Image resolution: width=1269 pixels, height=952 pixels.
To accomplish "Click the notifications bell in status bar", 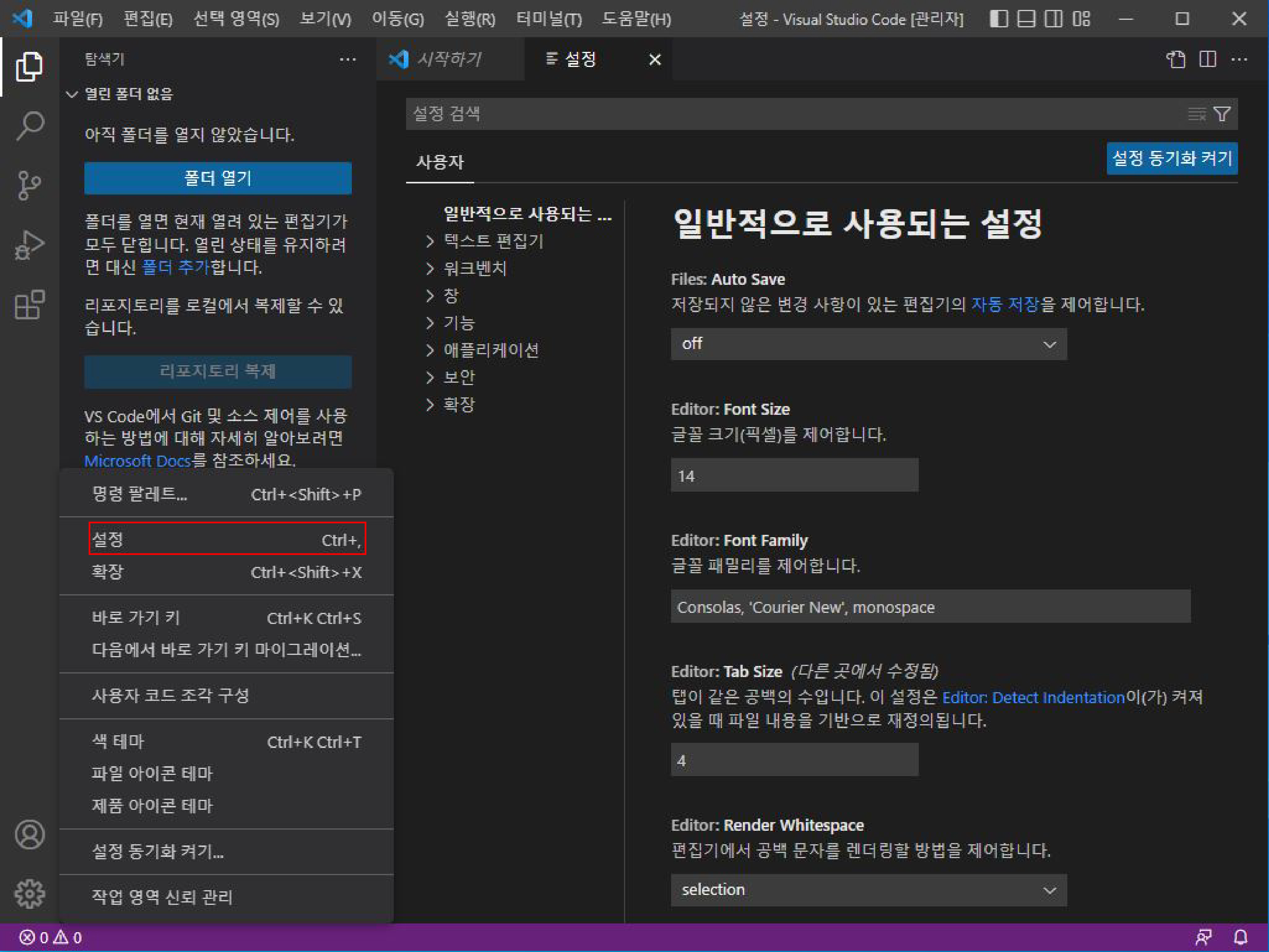I will point(1241,937).
